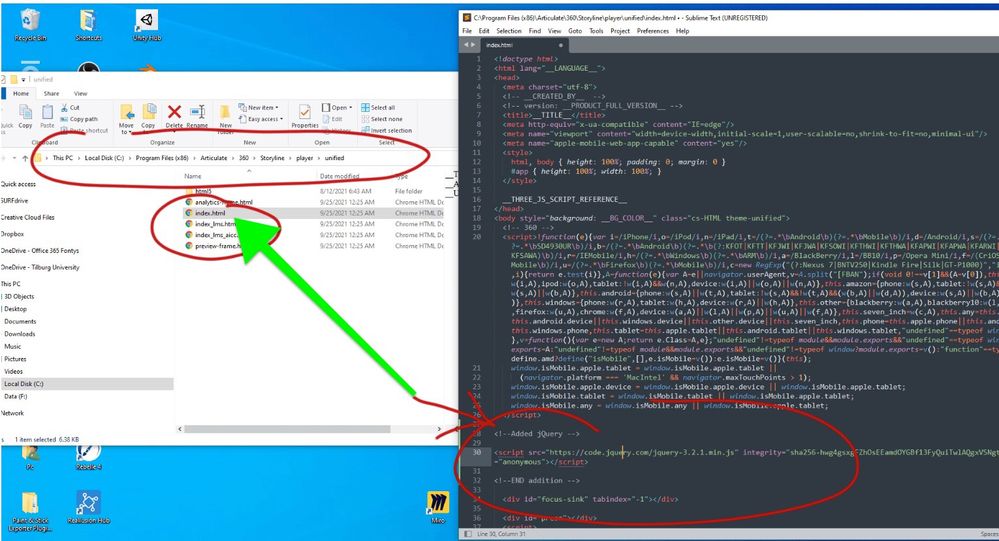Switch to the Home ribbon tab
Screen dimensions: 999x541
[x=21, y=94]
